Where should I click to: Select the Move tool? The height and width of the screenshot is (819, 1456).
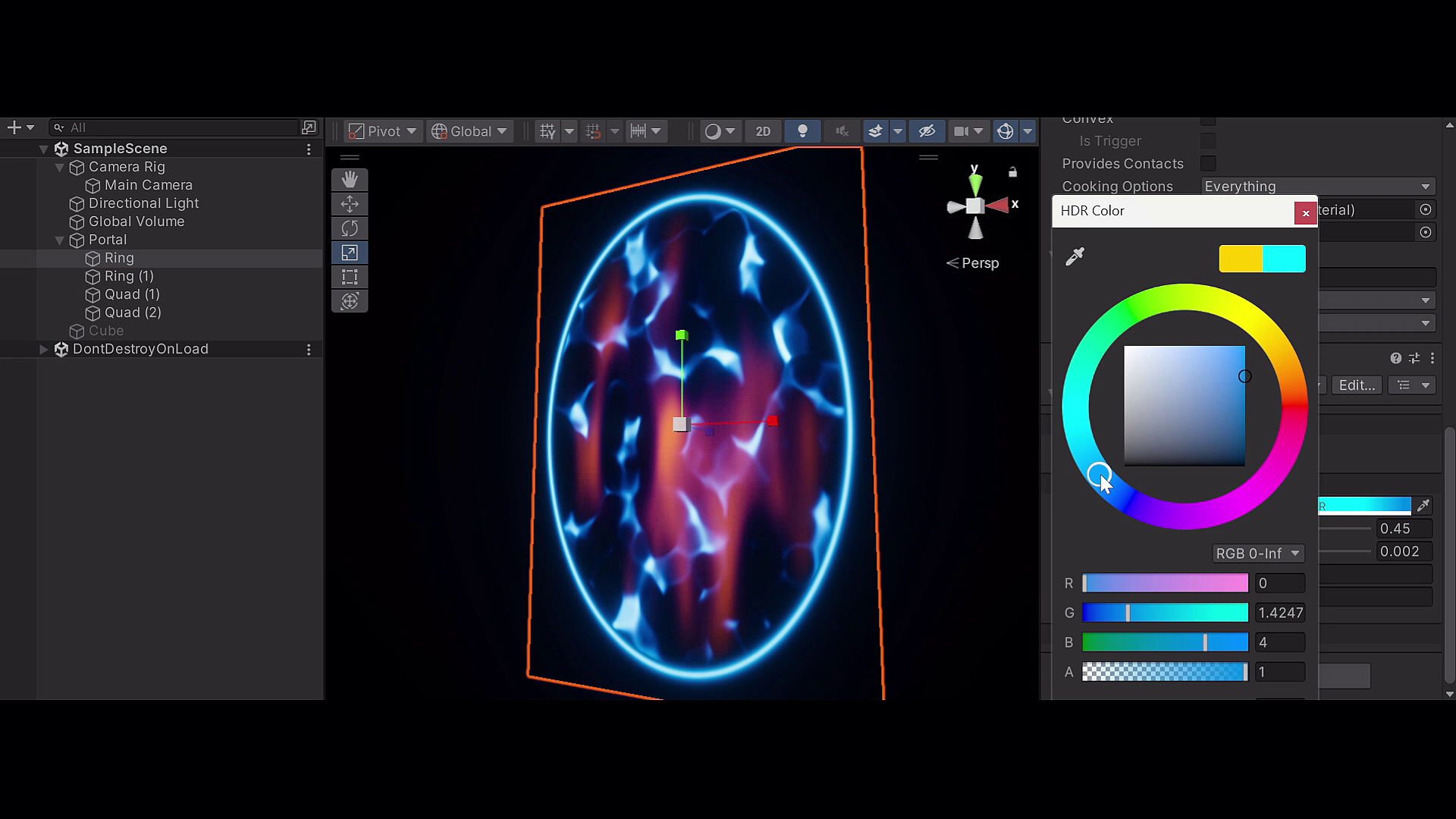pyautogui.click(x=350, y=204)
